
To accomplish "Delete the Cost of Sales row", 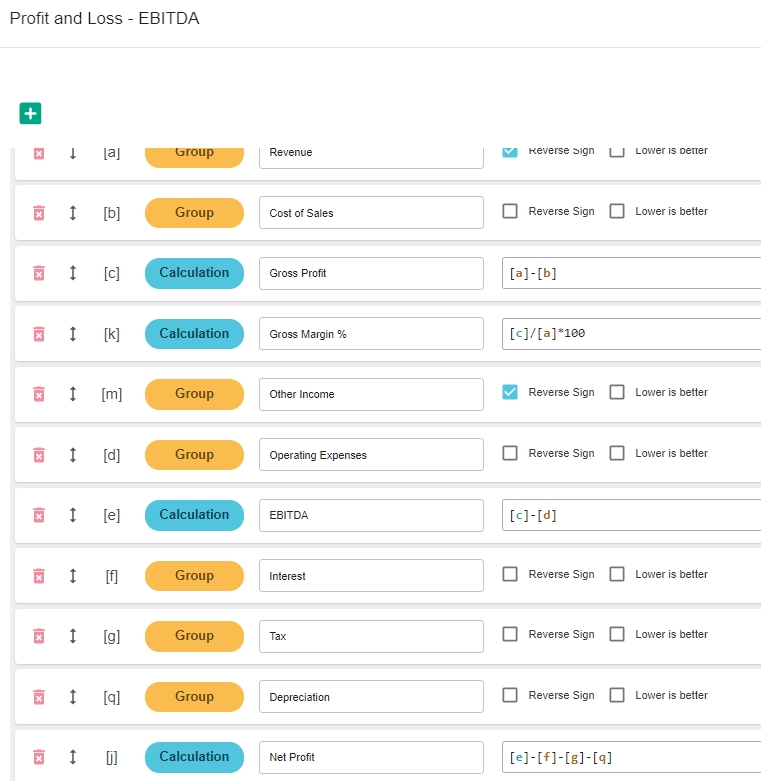I will 39,213.
